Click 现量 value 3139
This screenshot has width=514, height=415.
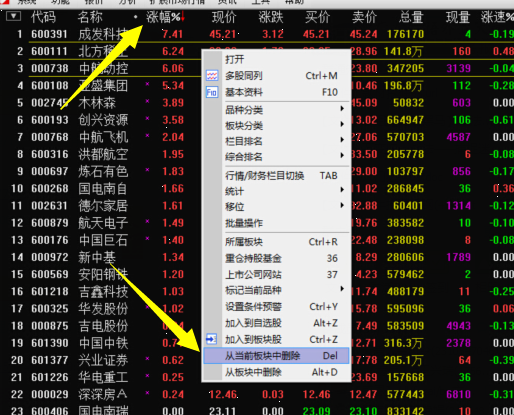tap(459, 68)
